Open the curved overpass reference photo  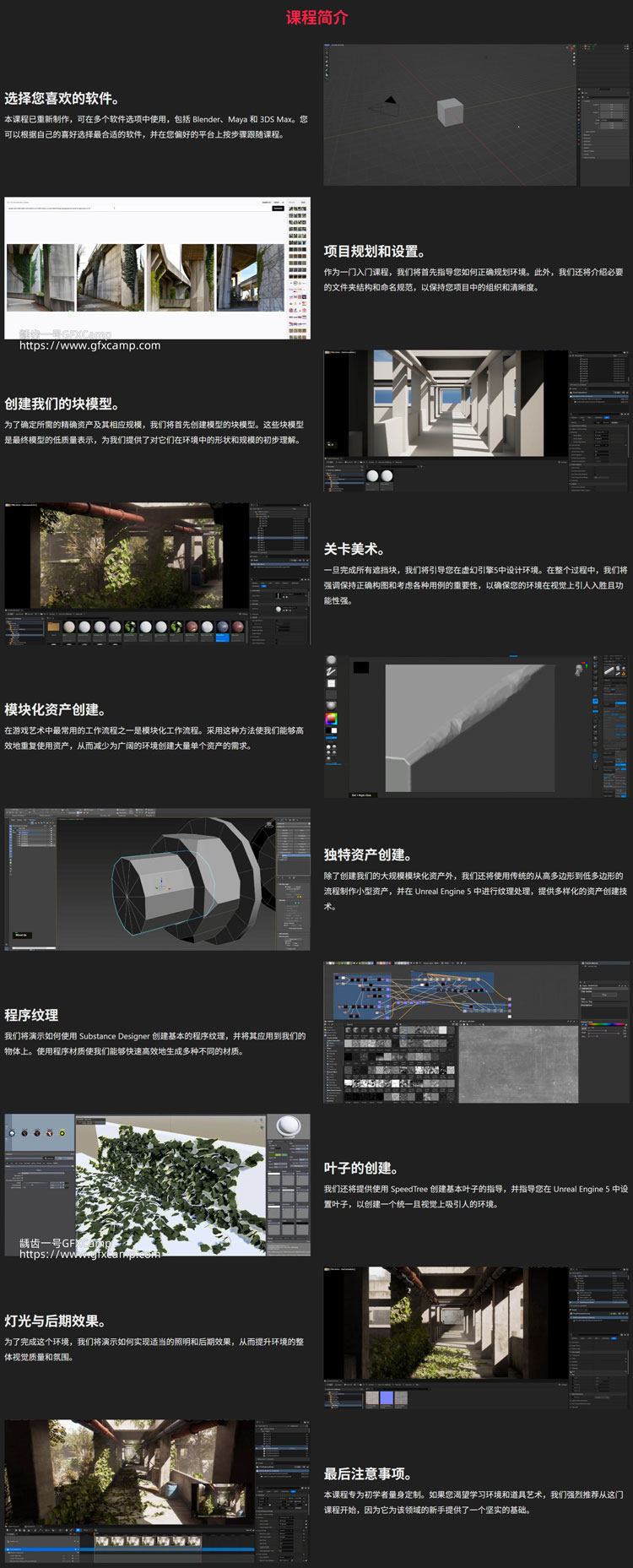click(x=181, y=278)
